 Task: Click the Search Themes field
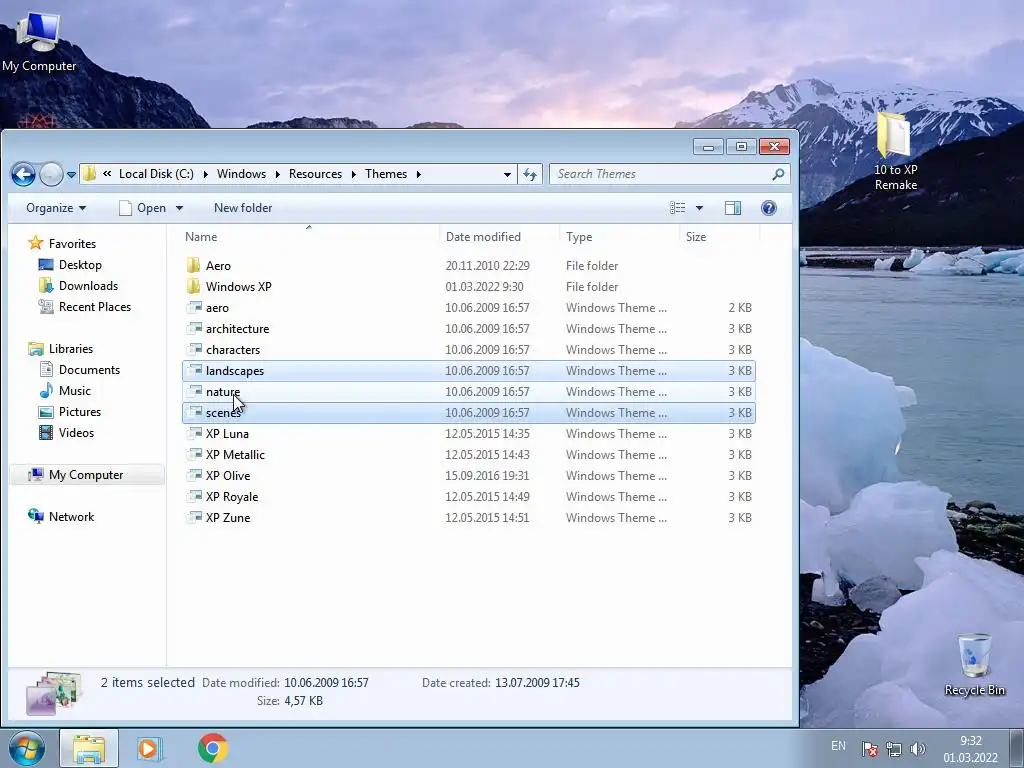660,174
